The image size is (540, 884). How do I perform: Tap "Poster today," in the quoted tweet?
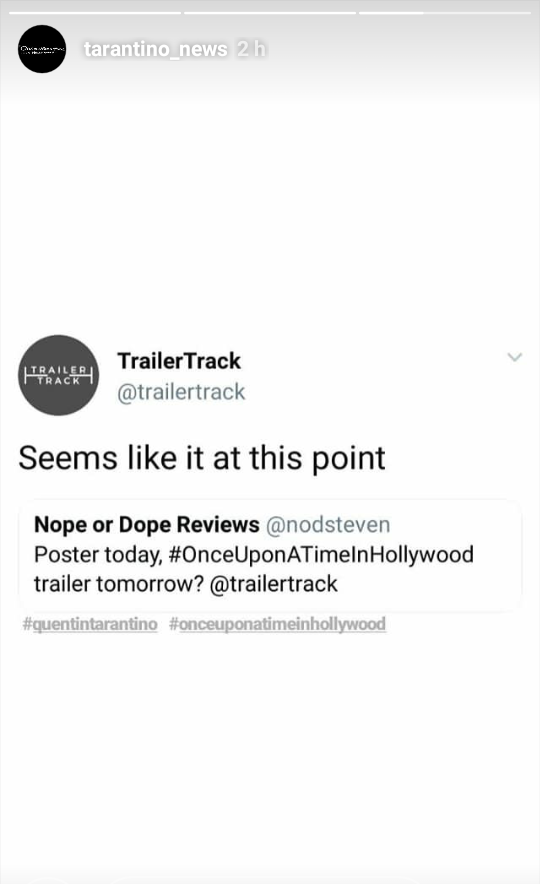[x=98, y=555]
